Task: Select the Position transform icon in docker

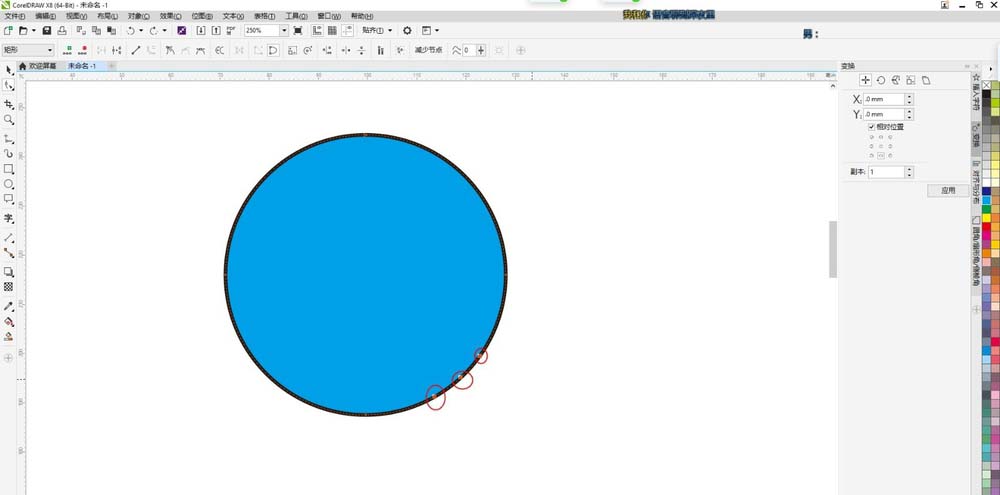Action: 865,80
